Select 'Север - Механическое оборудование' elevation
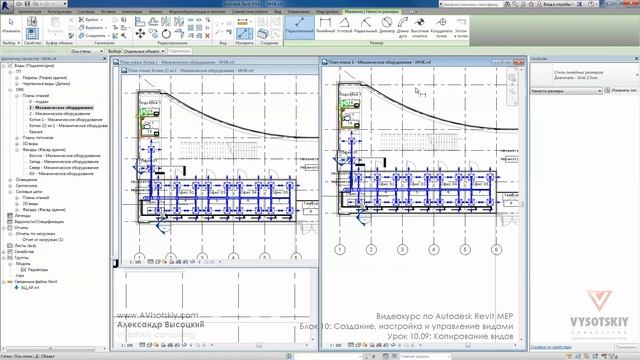Screen dimensions: 640x360 coord(64,168)
